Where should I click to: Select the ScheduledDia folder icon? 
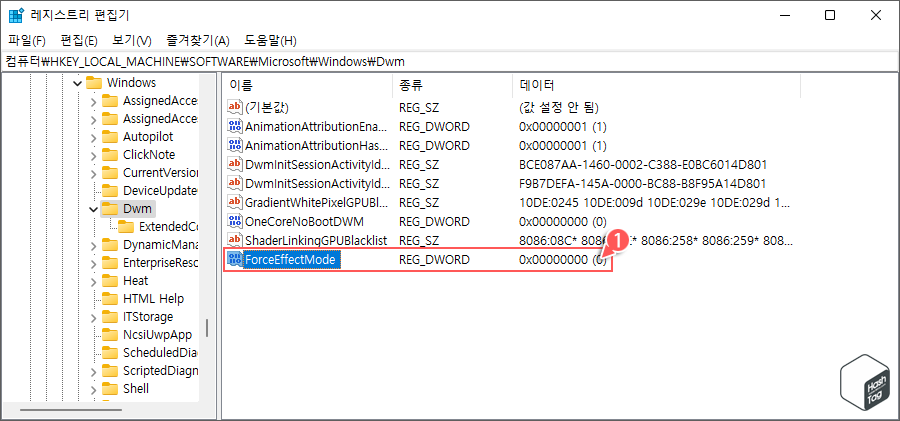click(110, 353)
